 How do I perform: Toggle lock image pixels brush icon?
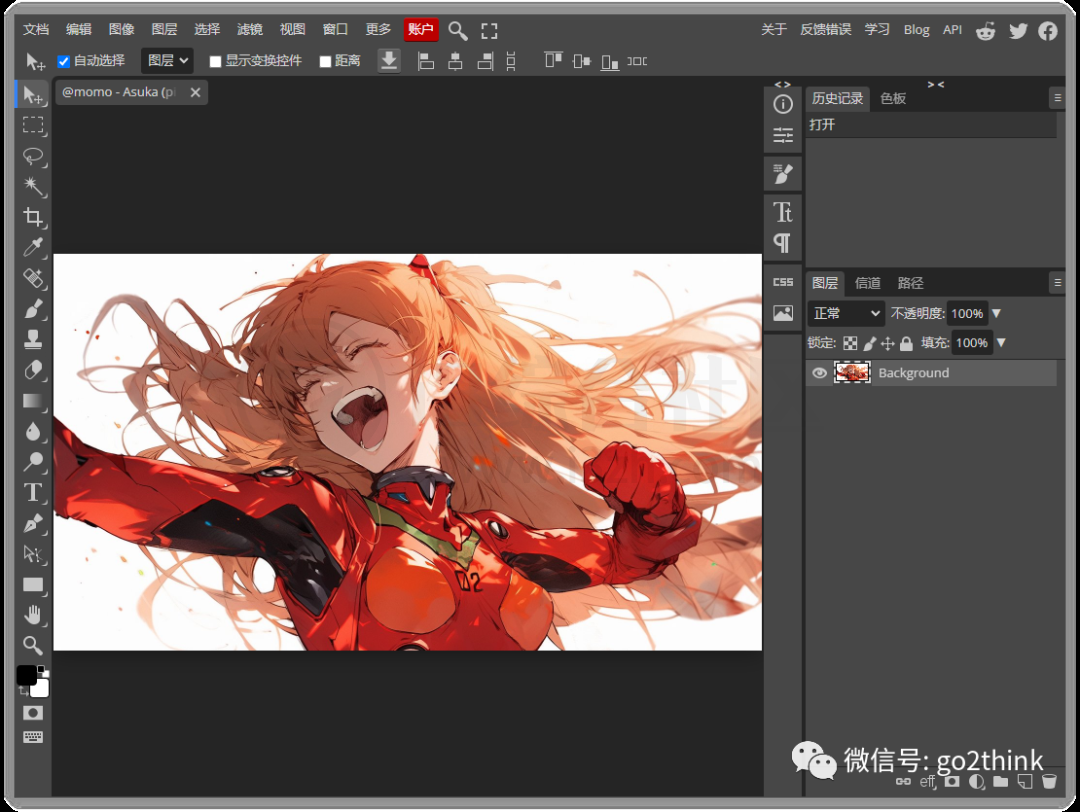click(x=870, y=343)
